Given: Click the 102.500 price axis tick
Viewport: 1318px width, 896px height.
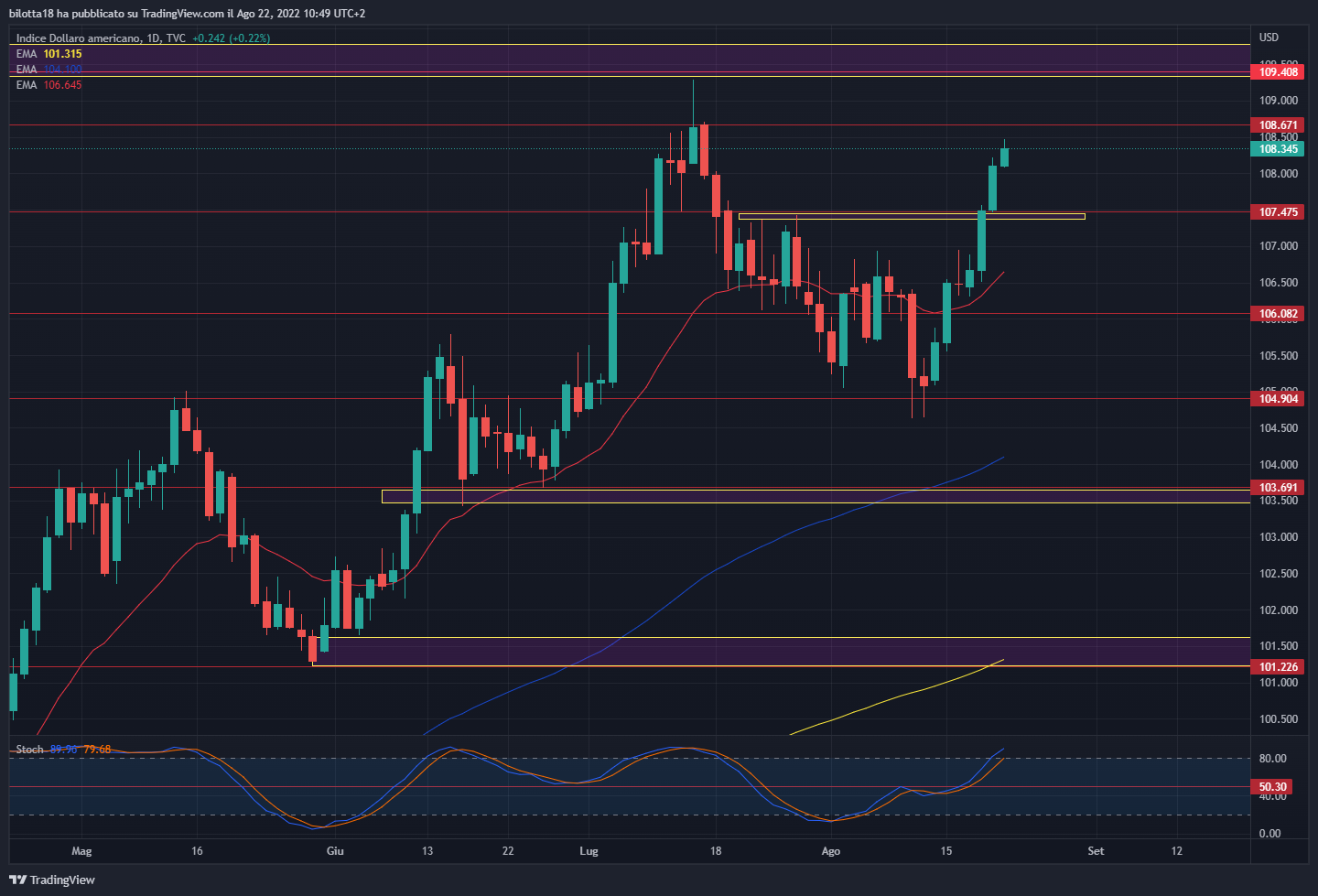Looking at the screenshot, I should pos(1279,574).
